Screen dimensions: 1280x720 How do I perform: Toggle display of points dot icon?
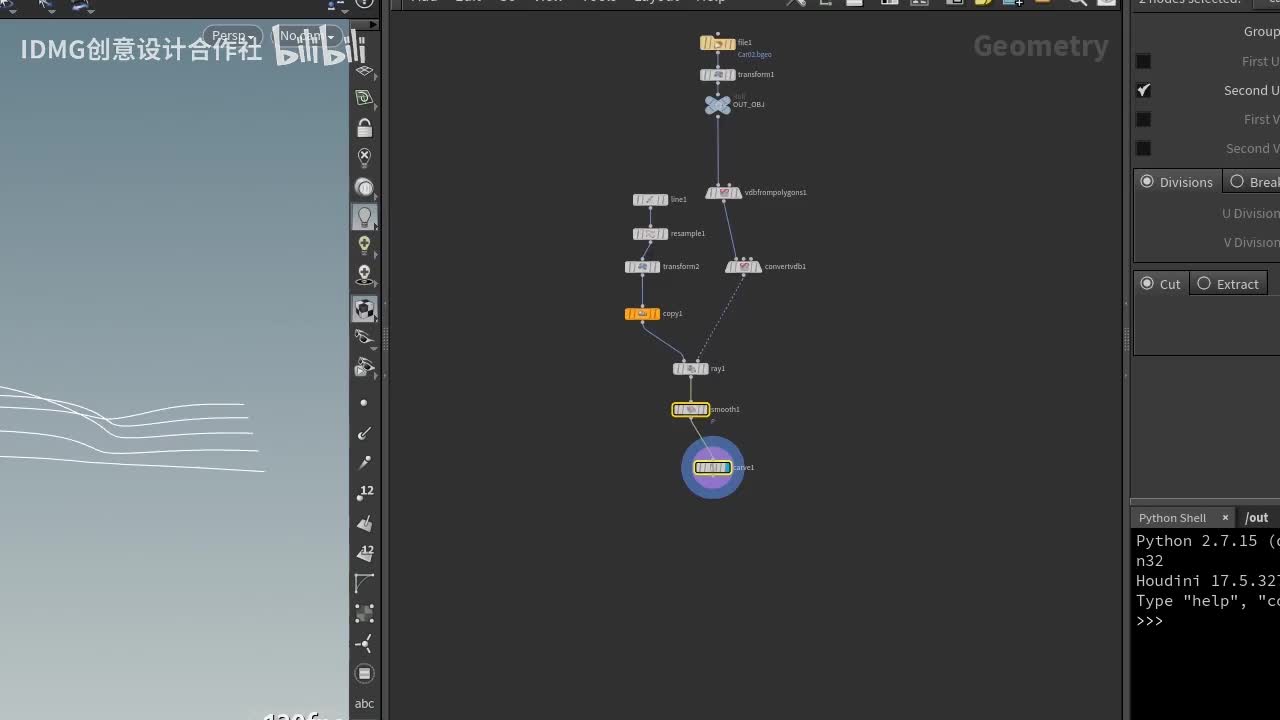(364, 403)
